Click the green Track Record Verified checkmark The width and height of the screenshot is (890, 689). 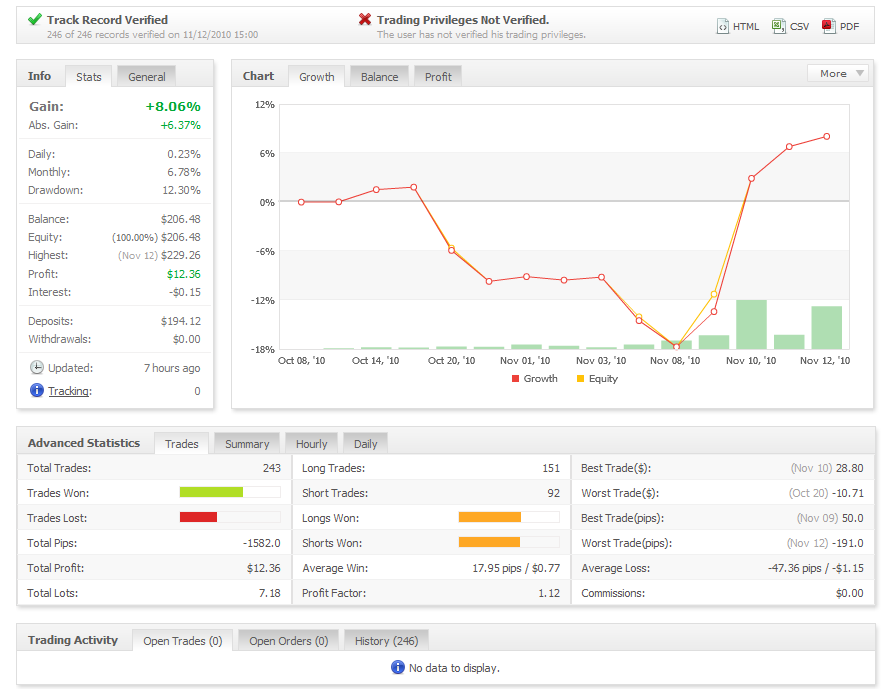(x=34, y=20)
